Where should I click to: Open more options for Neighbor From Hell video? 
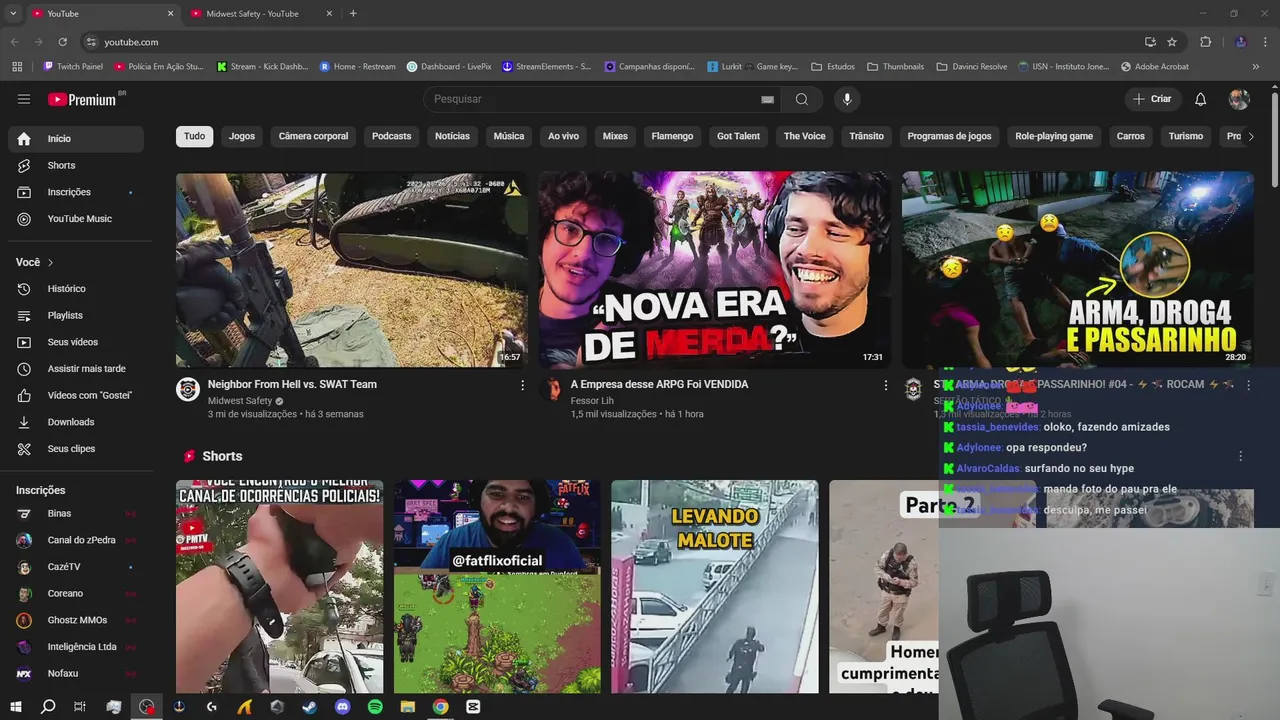tap(522, 385)
